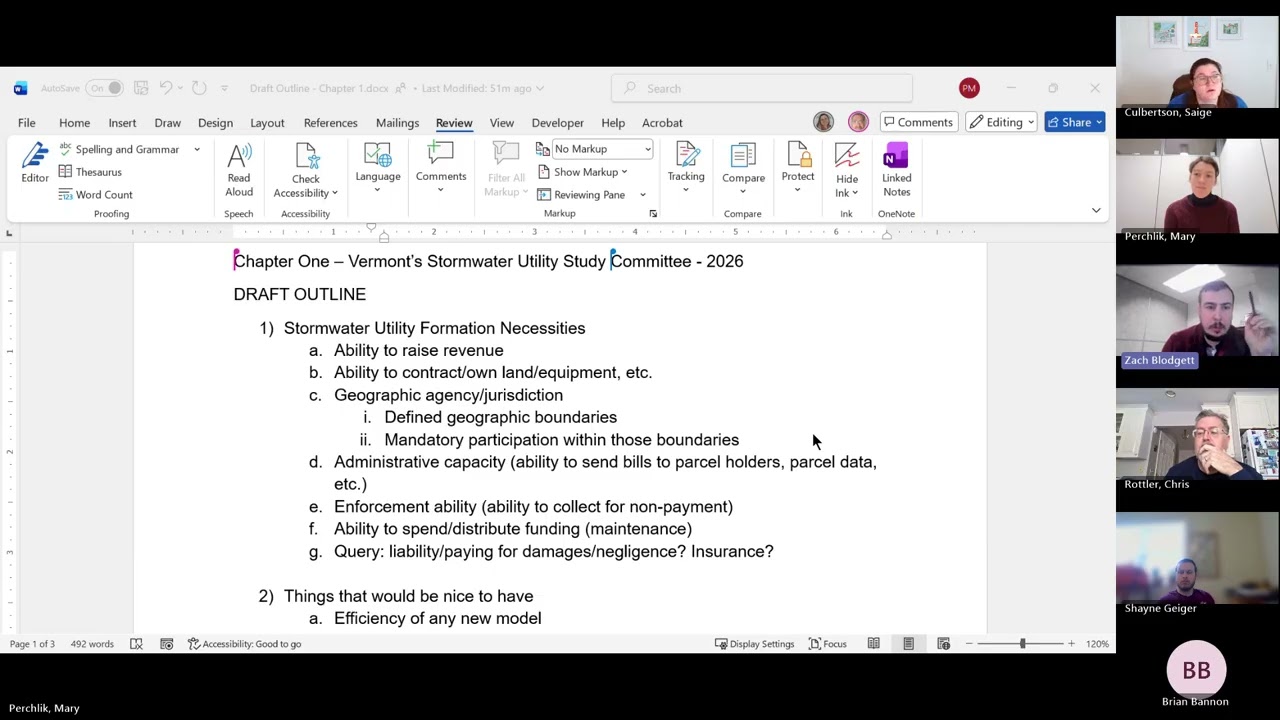This screenshot has height=720, width=1280.
Task: Expand the Show Markup menu
Action: point(582,172)
